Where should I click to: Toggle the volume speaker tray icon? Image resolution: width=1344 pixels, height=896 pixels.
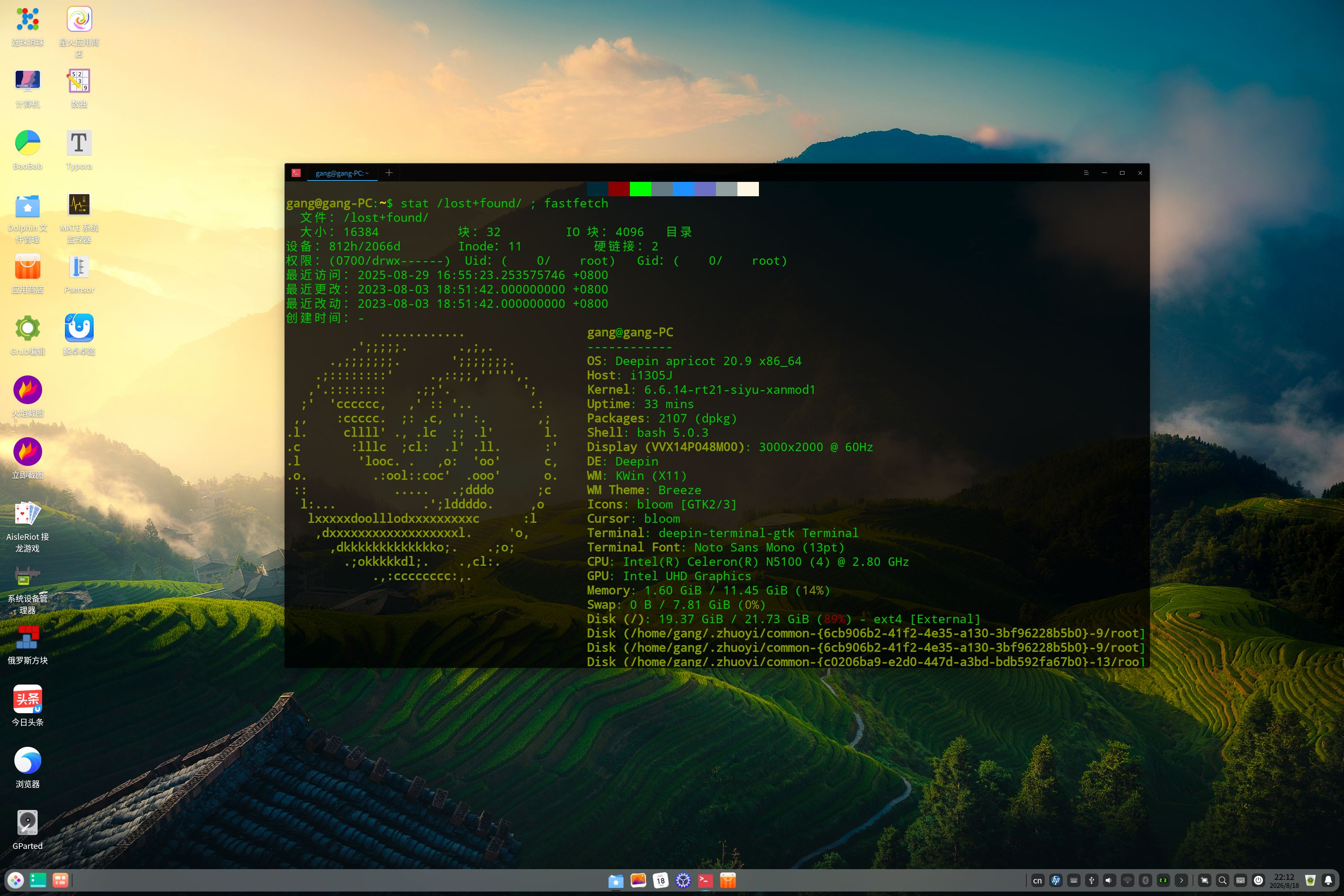(1109, 881)
